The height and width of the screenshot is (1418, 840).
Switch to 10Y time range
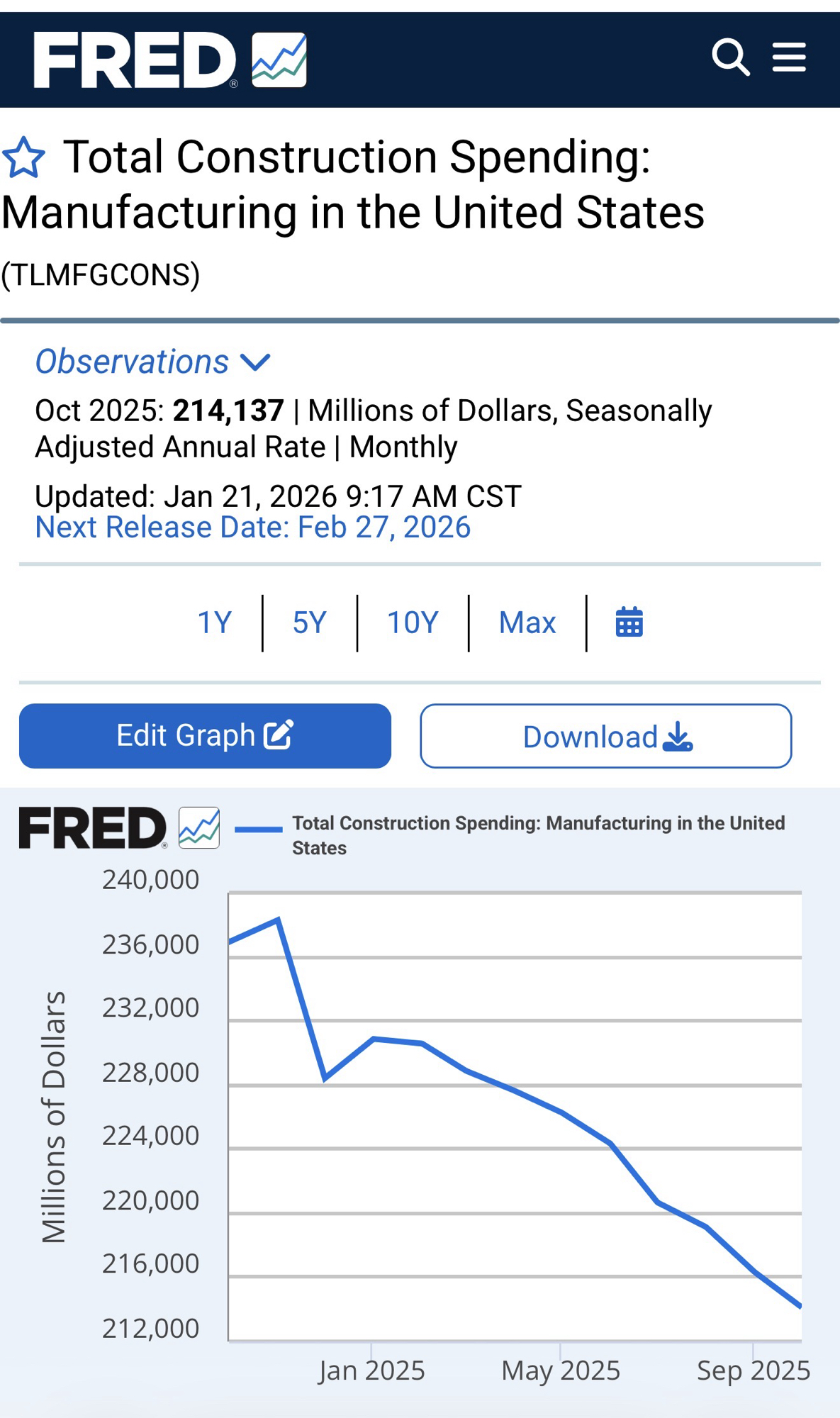(413, 623)
